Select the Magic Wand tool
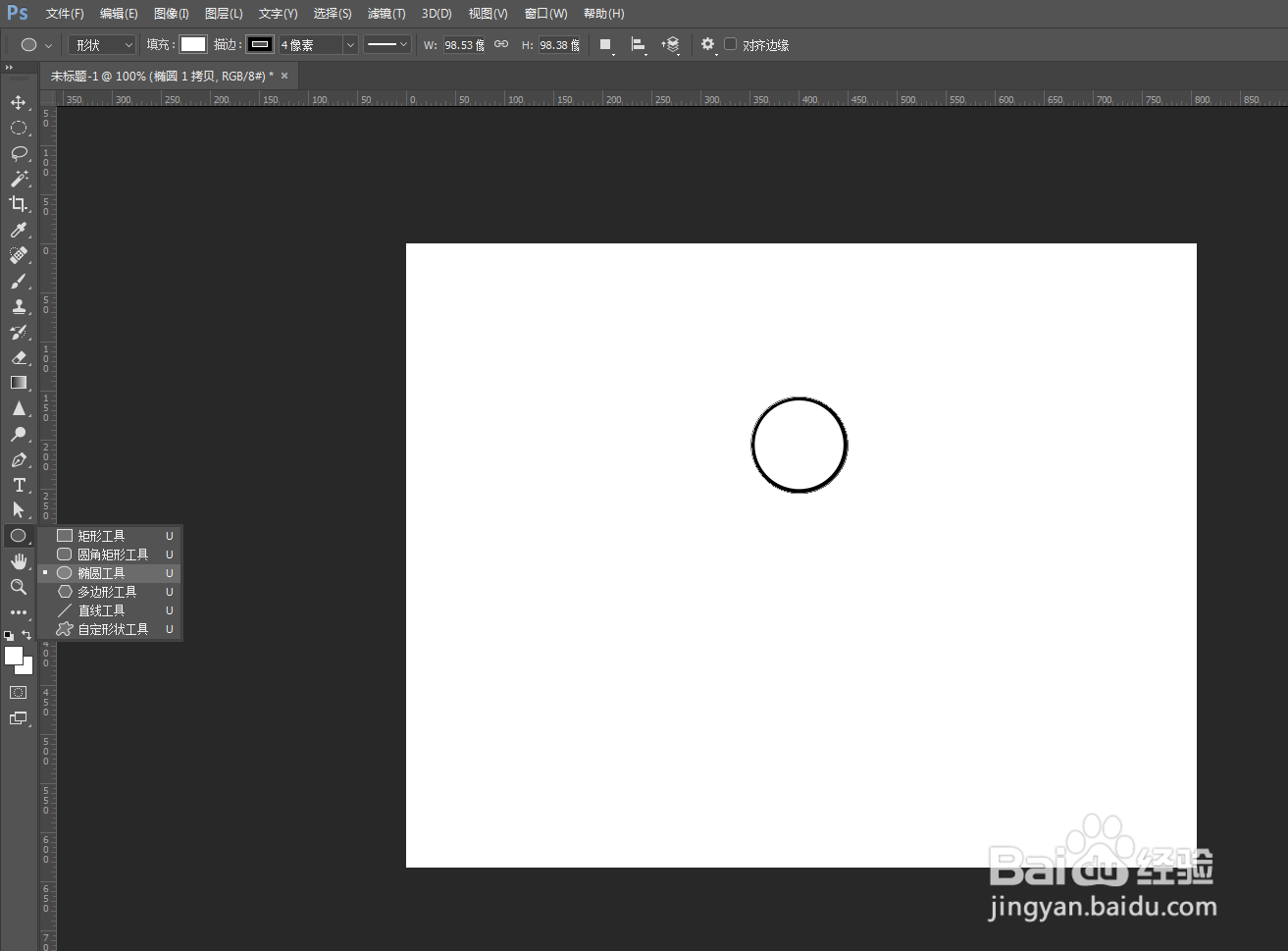The width and height of the screenshot is (1288, 951). 18,179
